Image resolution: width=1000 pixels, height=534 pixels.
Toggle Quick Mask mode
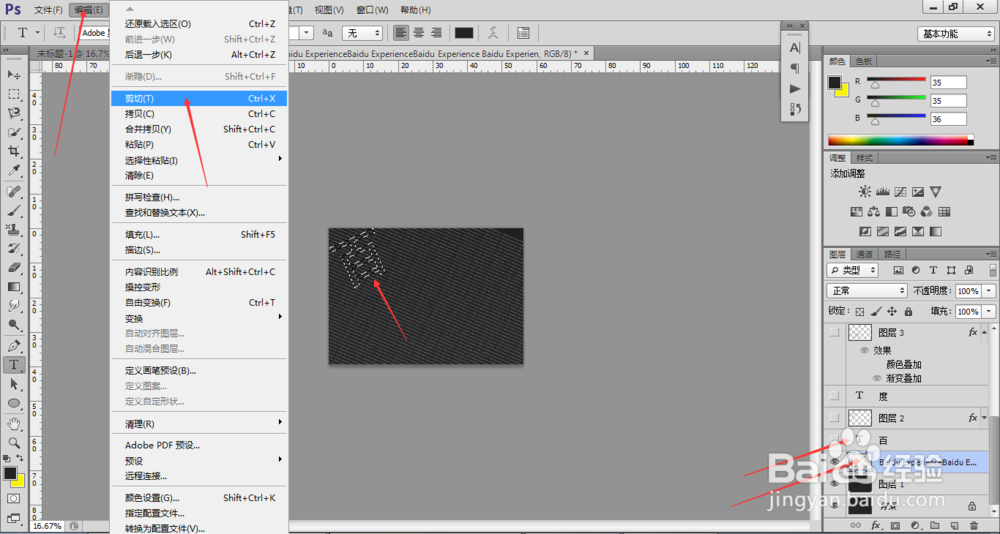(x=14, y=498)
